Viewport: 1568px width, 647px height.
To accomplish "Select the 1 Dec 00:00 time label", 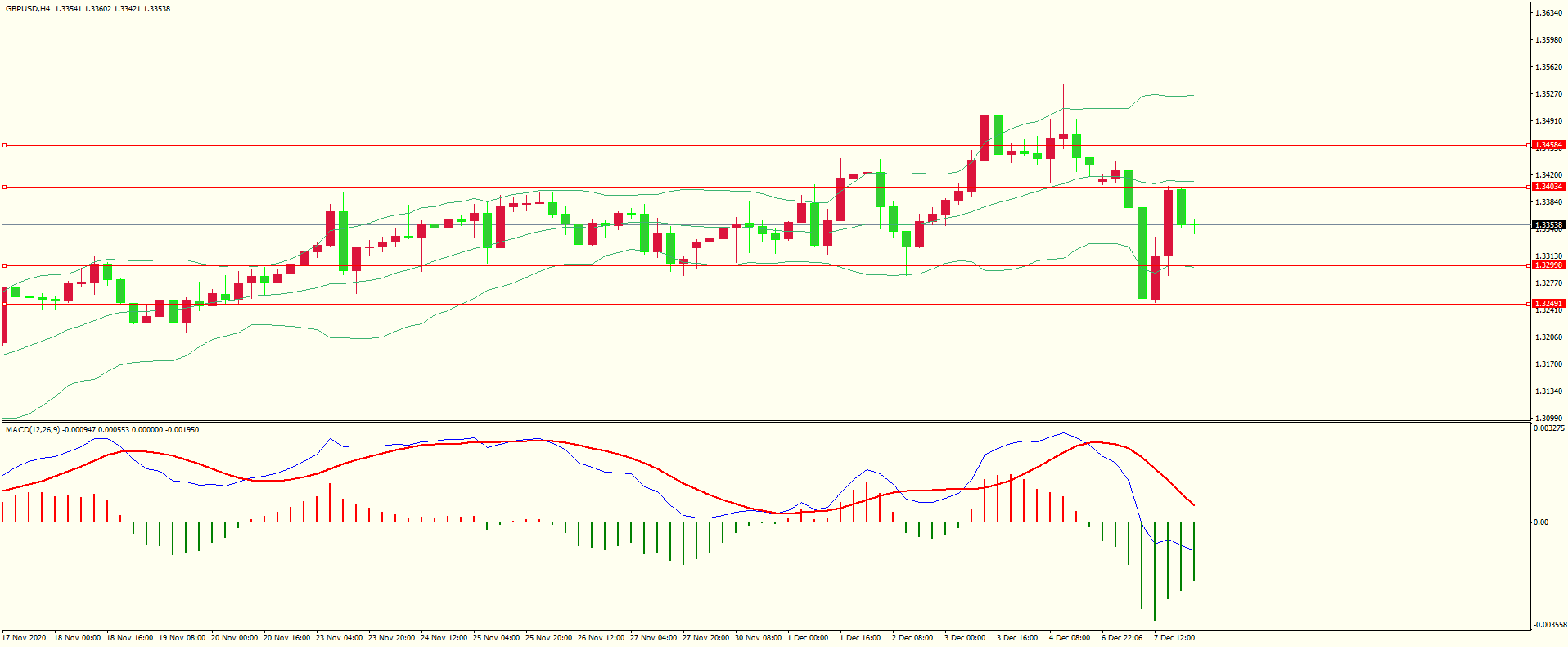I will tap(808, 638).
